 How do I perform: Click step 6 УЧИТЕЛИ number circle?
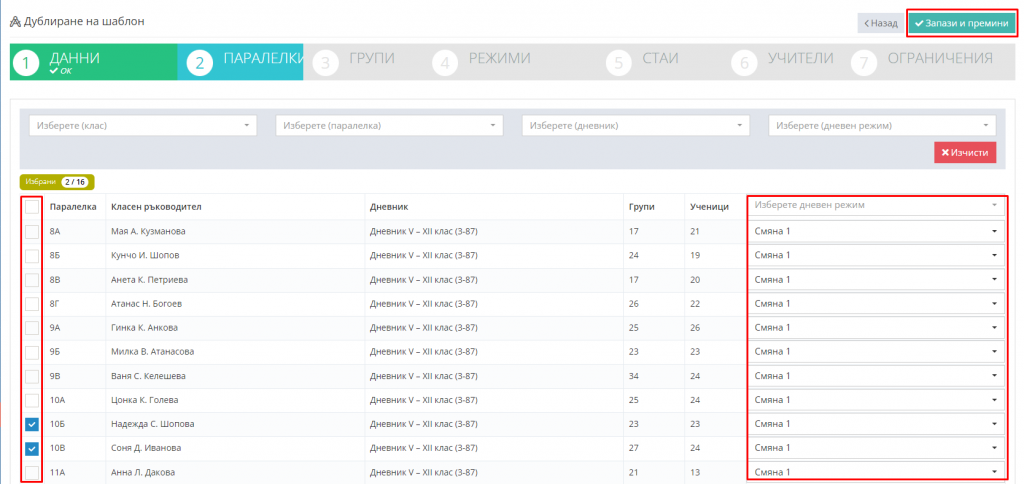pyautogui.click(x=744, y=63)
